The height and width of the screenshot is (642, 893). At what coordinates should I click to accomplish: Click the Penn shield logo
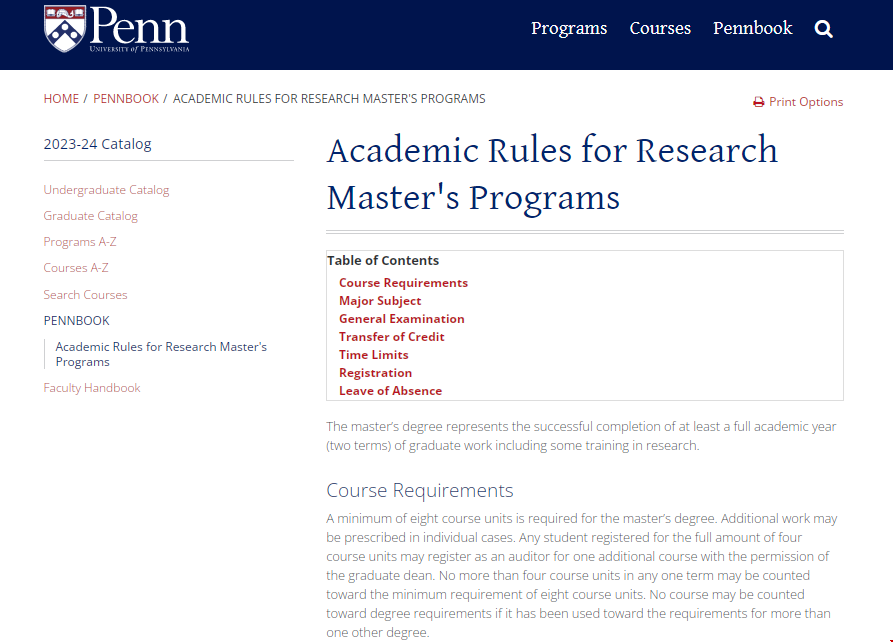65,28
